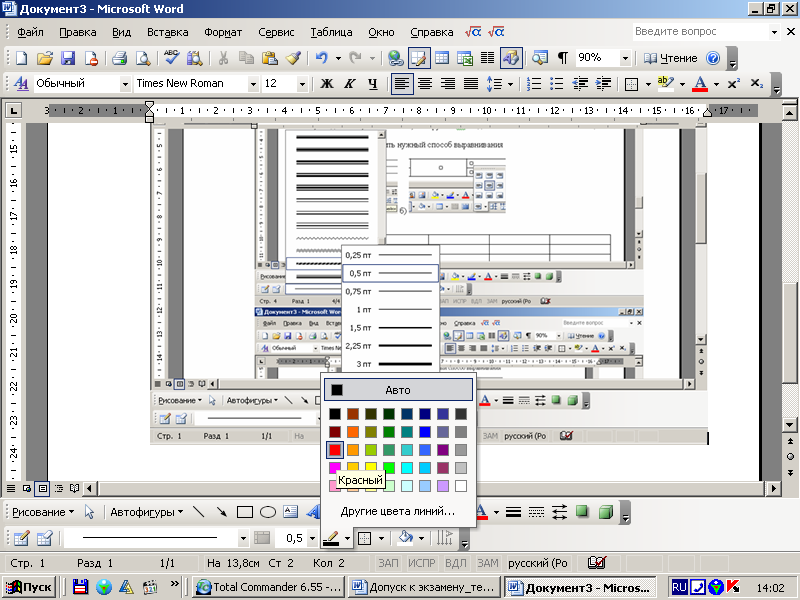The height and width of the screenshot is (600, 800).
Task: Toggle Bold Ж formatting
Action: [327, 84]
